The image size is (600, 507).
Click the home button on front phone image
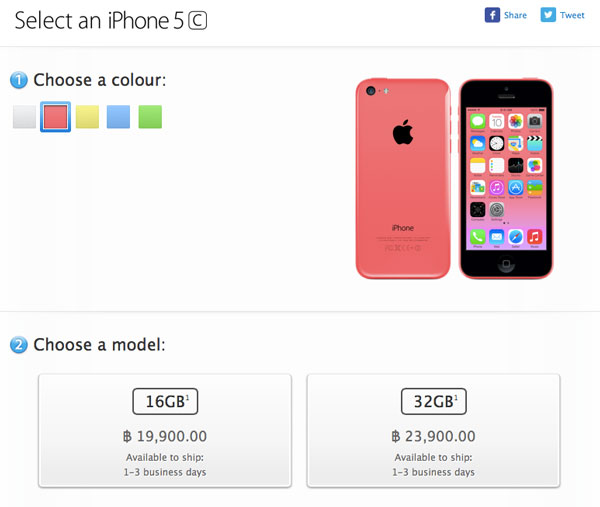pyautogui.click(x=506, y=264)
